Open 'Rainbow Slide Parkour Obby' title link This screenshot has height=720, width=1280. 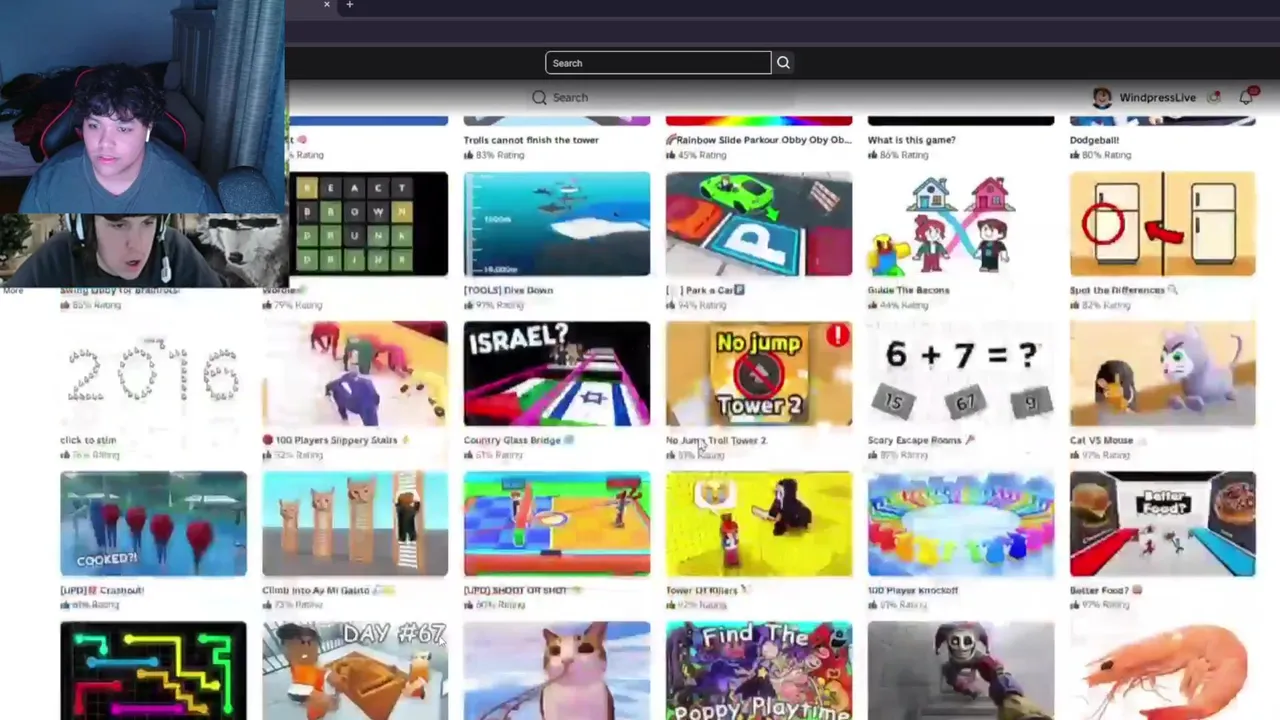point(759,140)
